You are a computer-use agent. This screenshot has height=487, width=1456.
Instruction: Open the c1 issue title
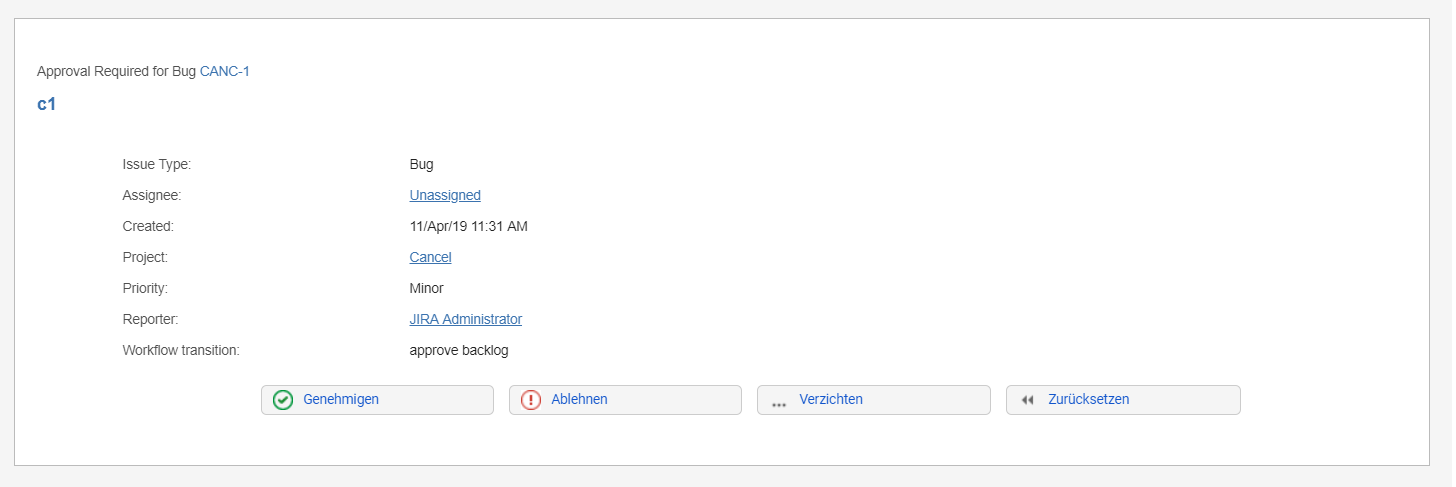[x=46, y=104]
